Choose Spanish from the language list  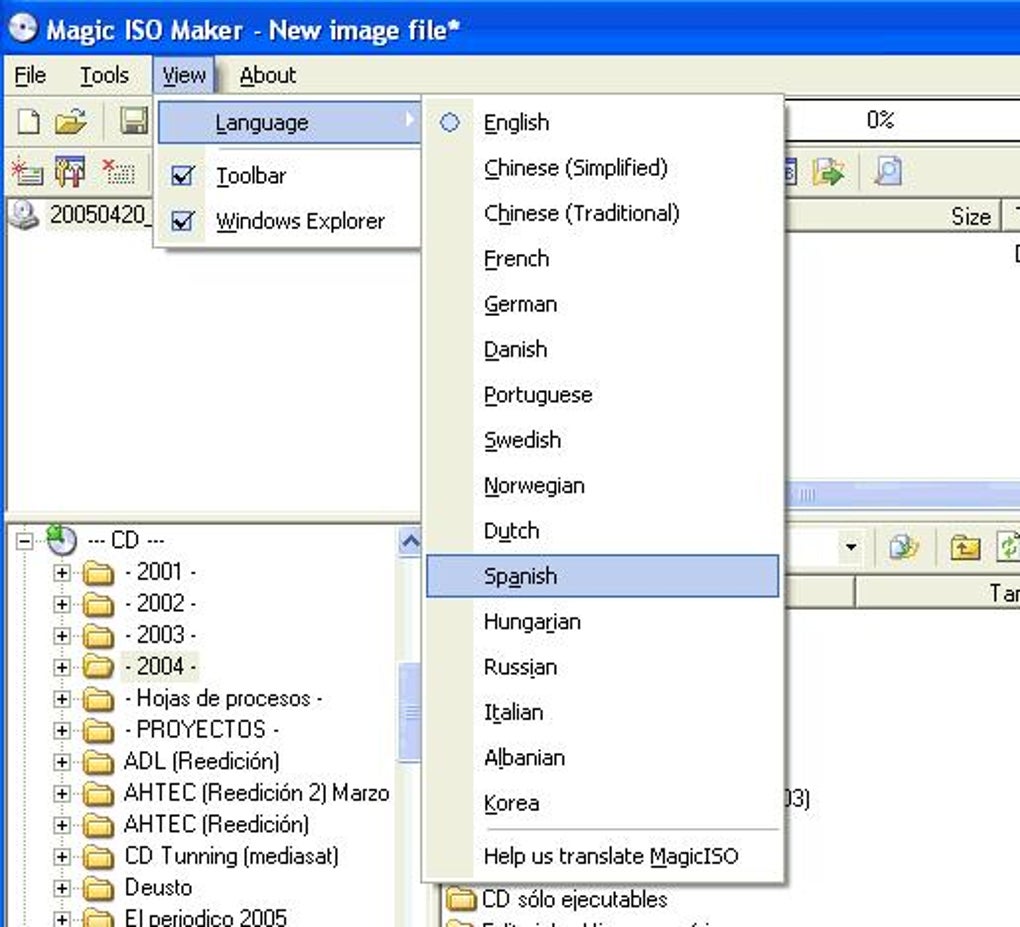pyautogui.click(x=602, y=576)
